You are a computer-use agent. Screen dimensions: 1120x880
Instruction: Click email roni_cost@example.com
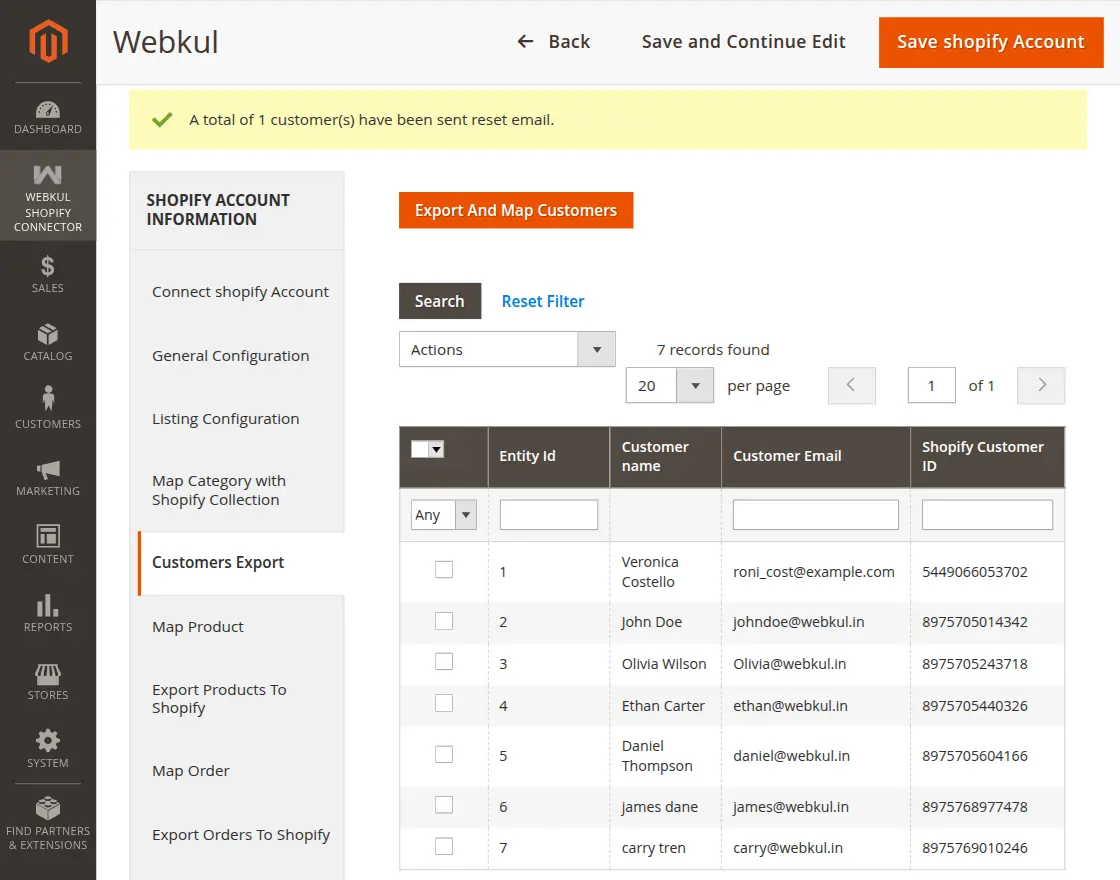pyautogui.click(x=814, y=572)
